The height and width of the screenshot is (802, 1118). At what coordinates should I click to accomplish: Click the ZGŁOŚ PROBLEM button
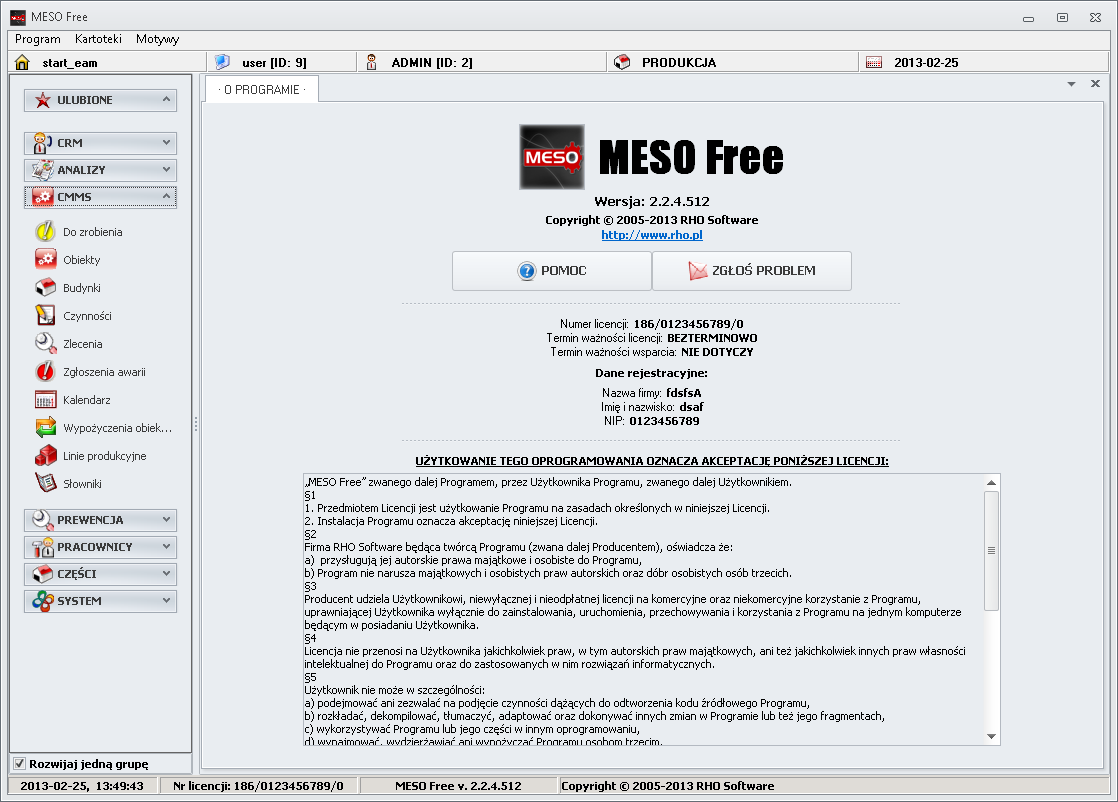click(x=752, y=271)
